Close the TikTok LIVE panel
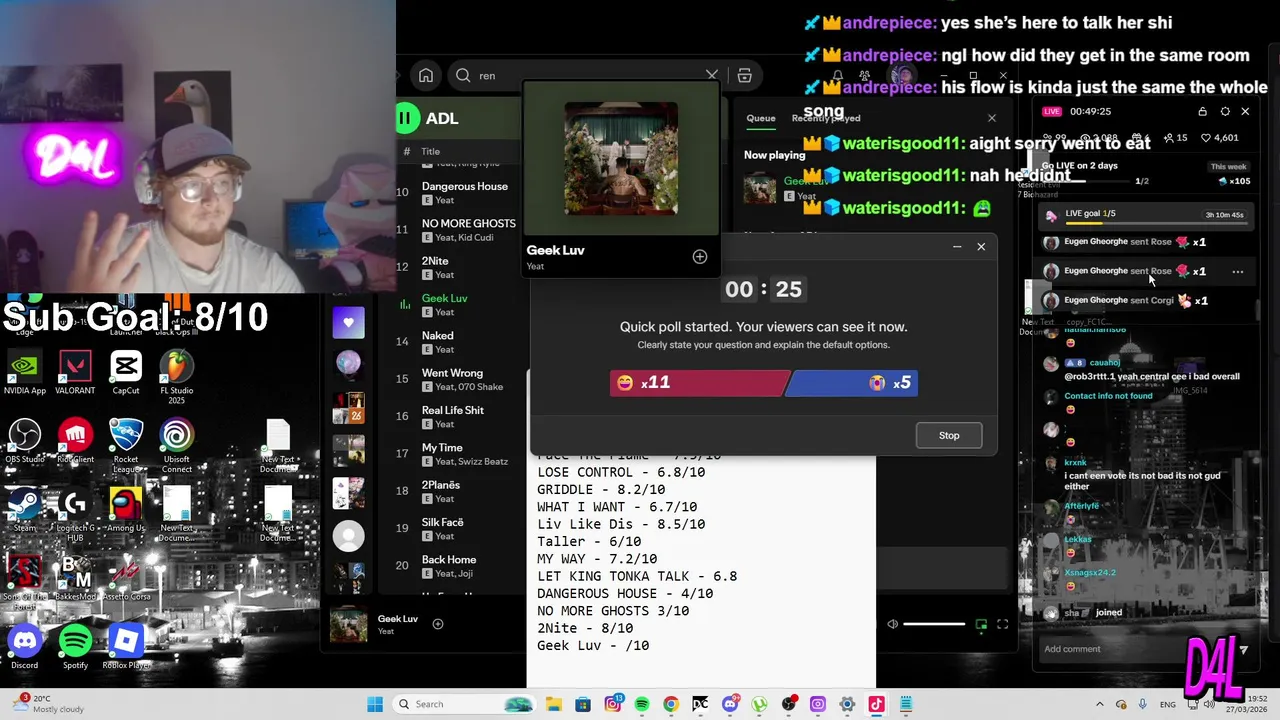The height and width of the screenshot is (720, 1280). (1245, 111)
